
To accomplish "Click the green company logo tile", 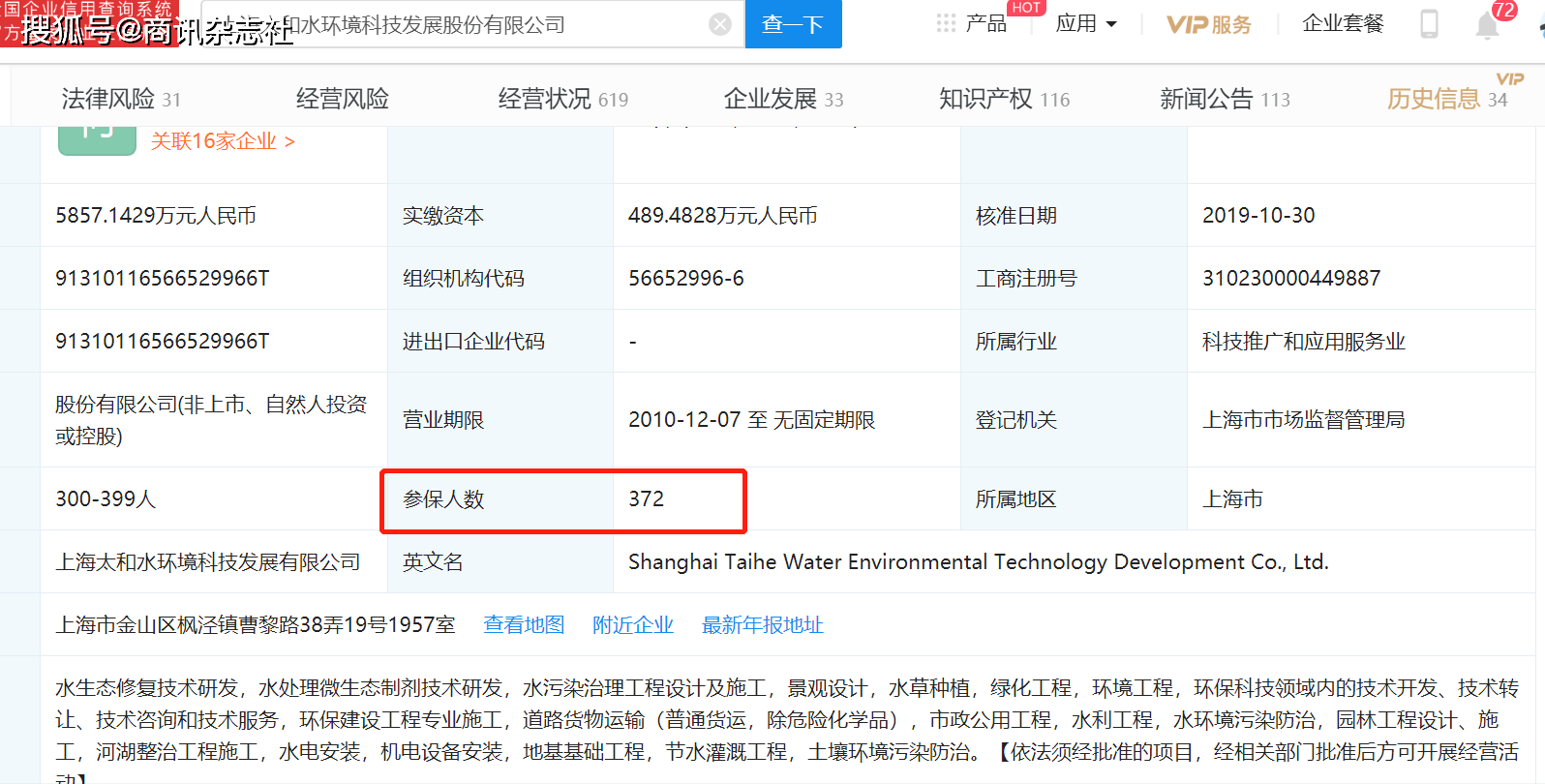I will coord(97,140).
